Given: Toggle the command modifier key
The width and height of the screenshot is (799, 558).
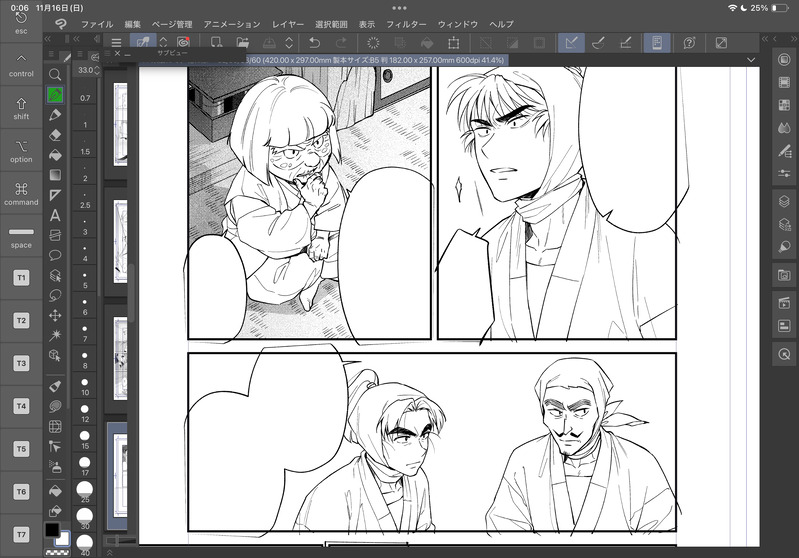Looking at the screenshot, I should [21, 194].
